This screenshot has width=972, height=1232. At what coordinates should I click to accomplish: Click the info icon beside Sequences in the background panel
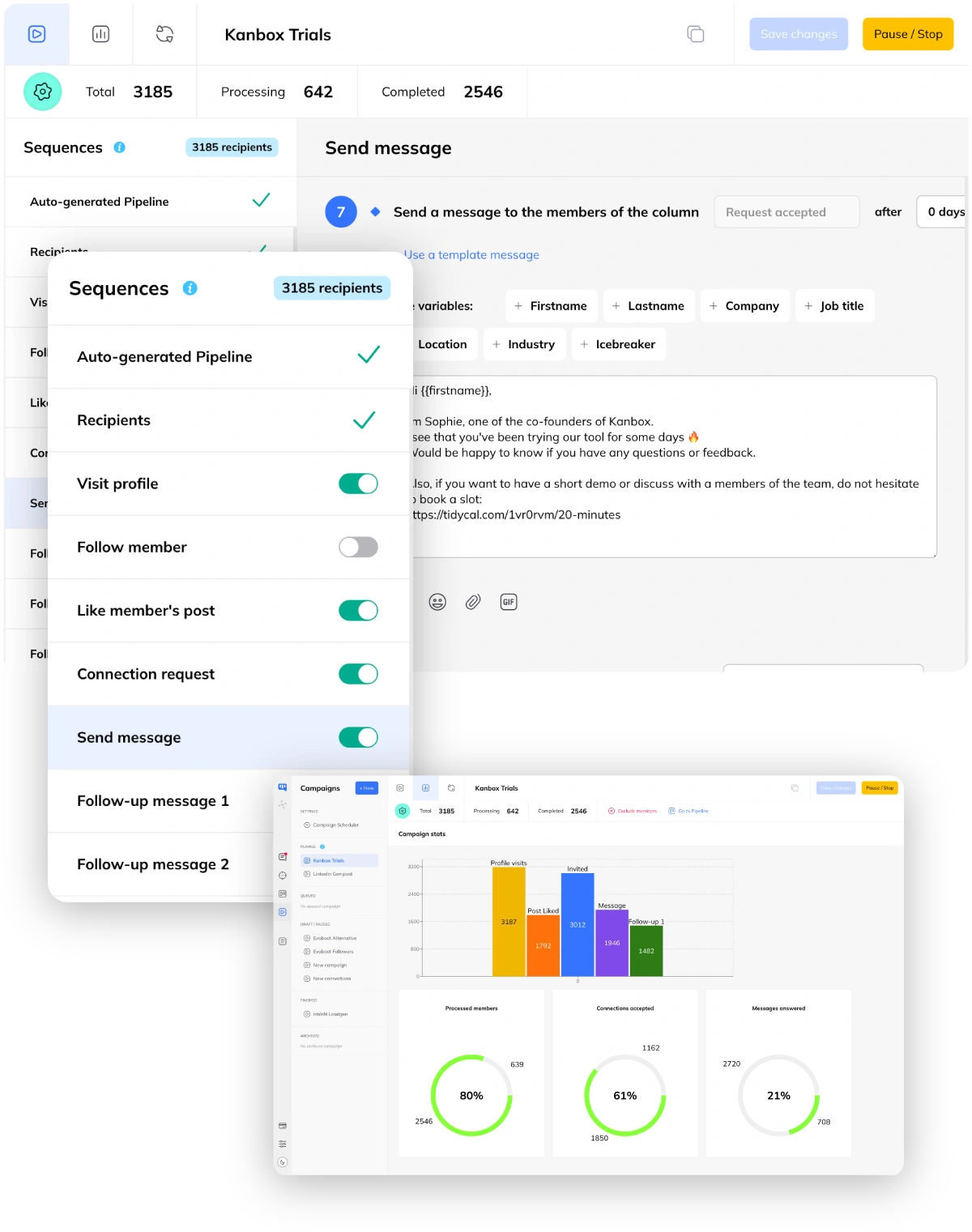click(119, 147)
